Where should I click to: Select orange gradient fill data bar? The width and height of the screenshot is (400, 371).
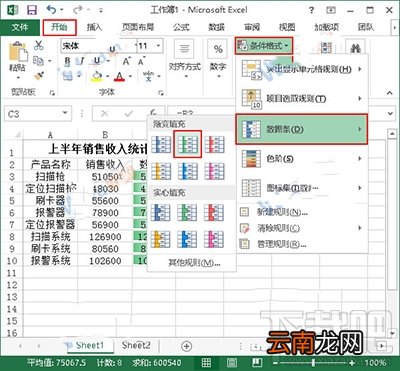[161, 171]
